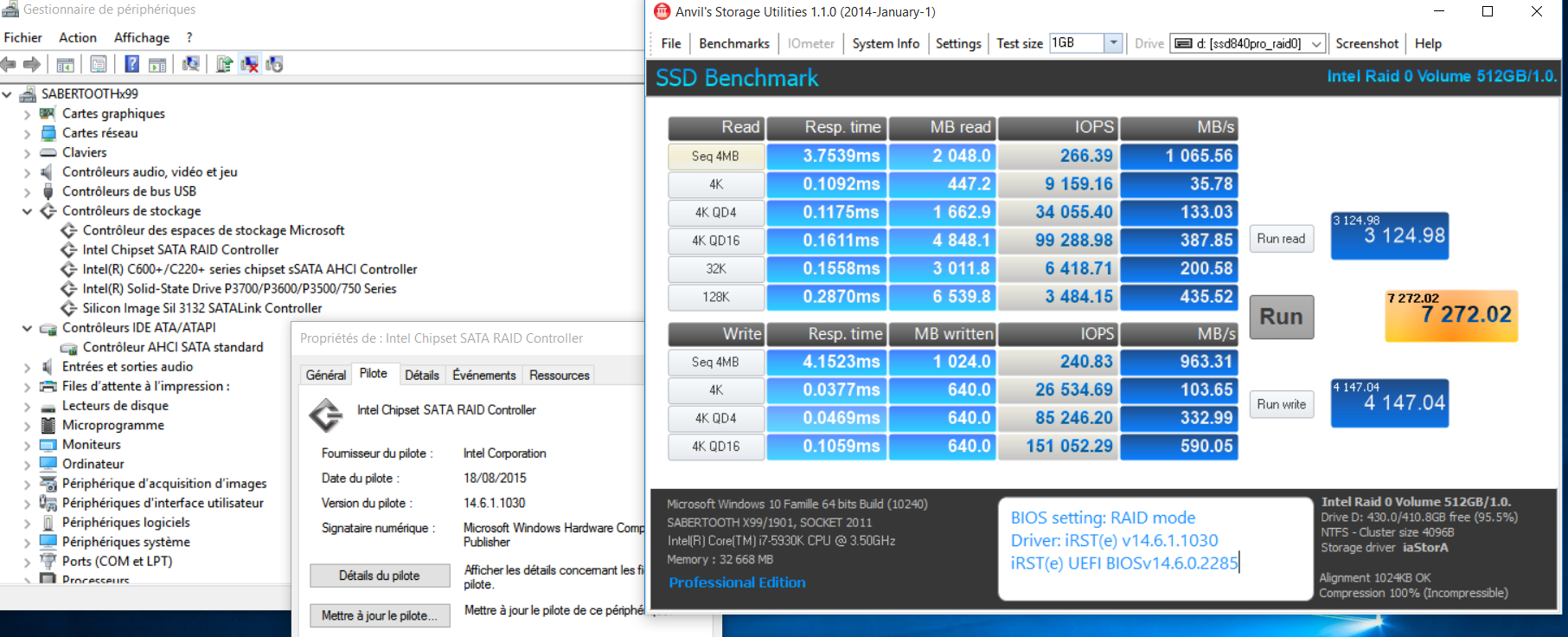Open Anvil's Settings menu
The height and width of the screenshot is (637, 1568).
(958, 43)
